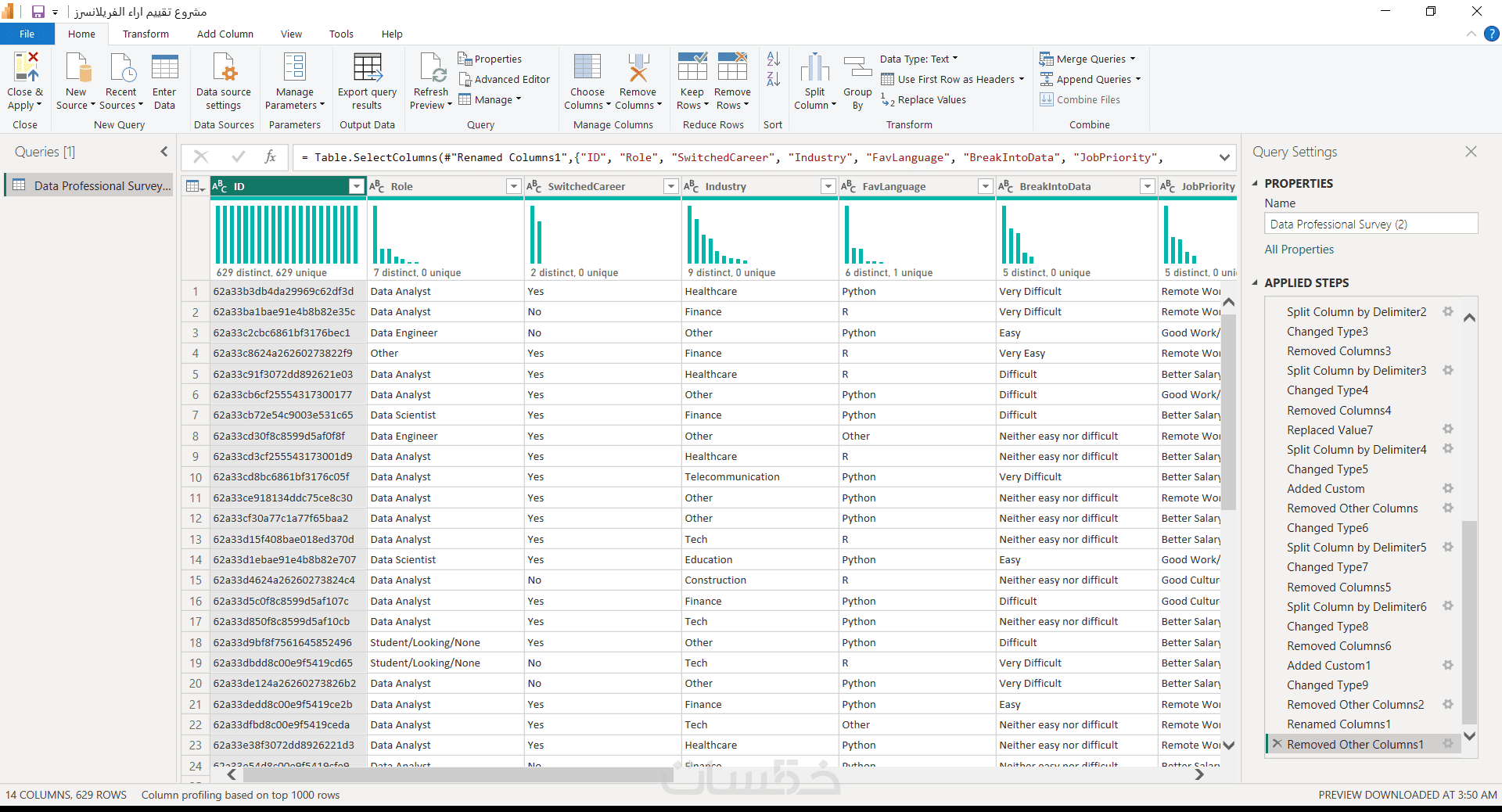Click the Split Column icon
Screen dimensions: 1502x812
click(814, 69)
